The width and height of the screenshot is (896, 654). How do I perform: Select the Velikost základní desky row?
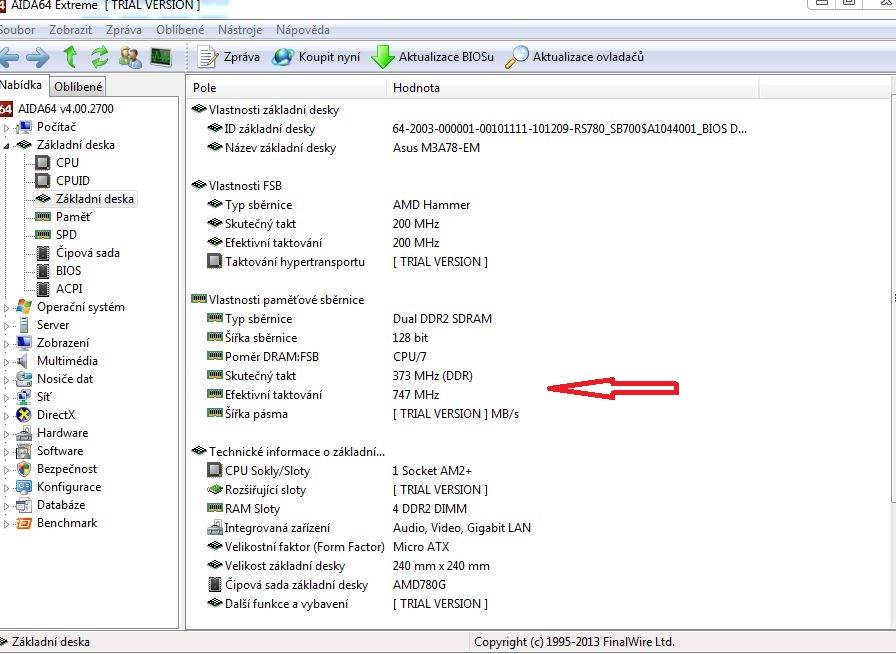tap(348, 566)
